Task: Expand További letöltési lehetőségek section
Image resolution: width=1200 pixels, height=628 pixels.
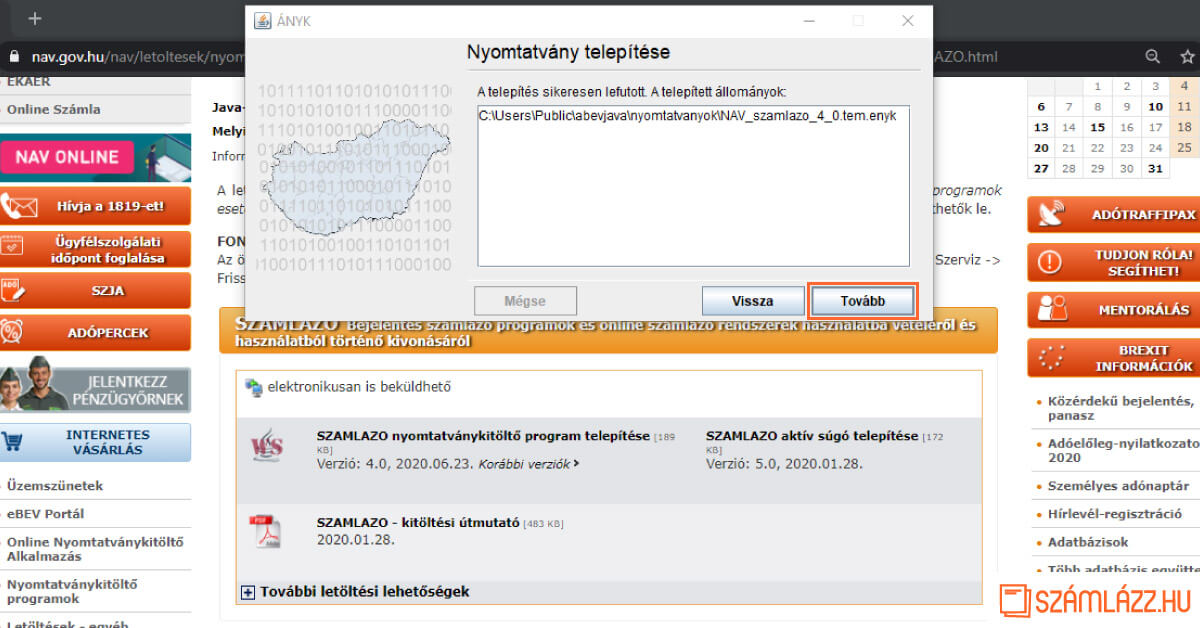Action: click(249, 592)
